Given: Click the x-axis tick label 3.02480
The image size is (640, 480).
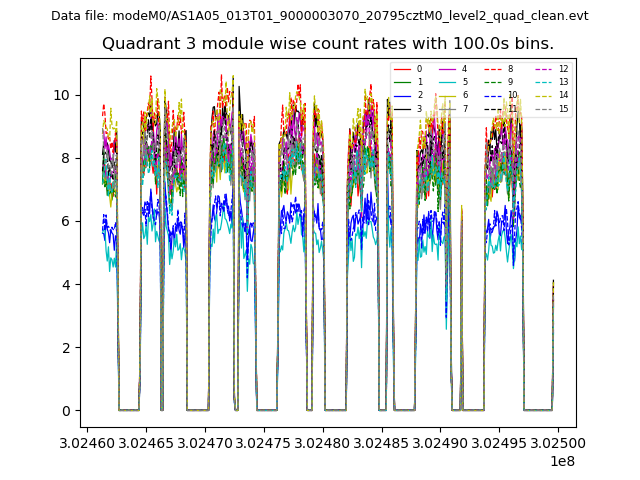Looking at the screenshot, I should 323,443.
